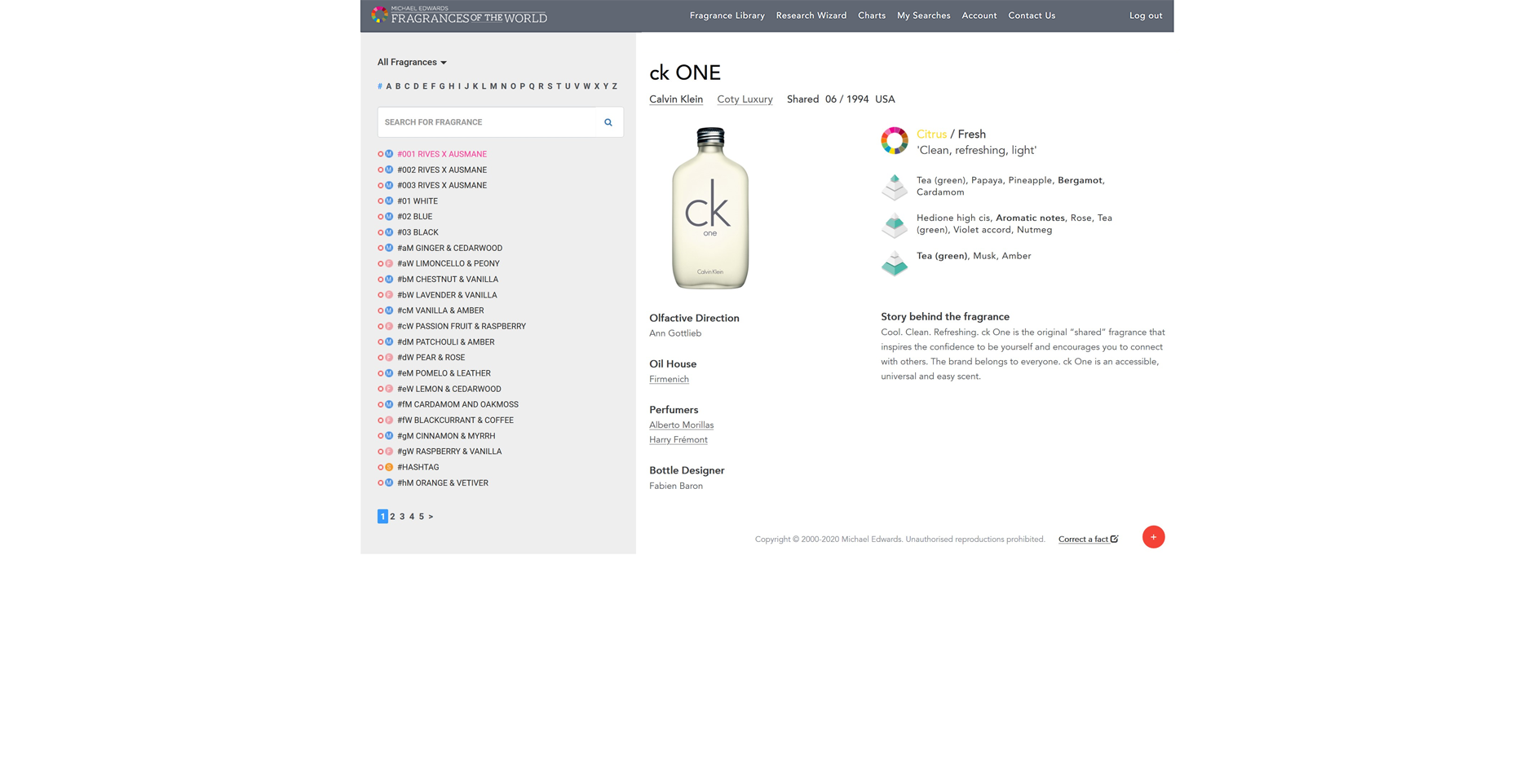Expand the All Fragrances dropdown
This screenshot has height=784, width=1538.
(412, 62)
